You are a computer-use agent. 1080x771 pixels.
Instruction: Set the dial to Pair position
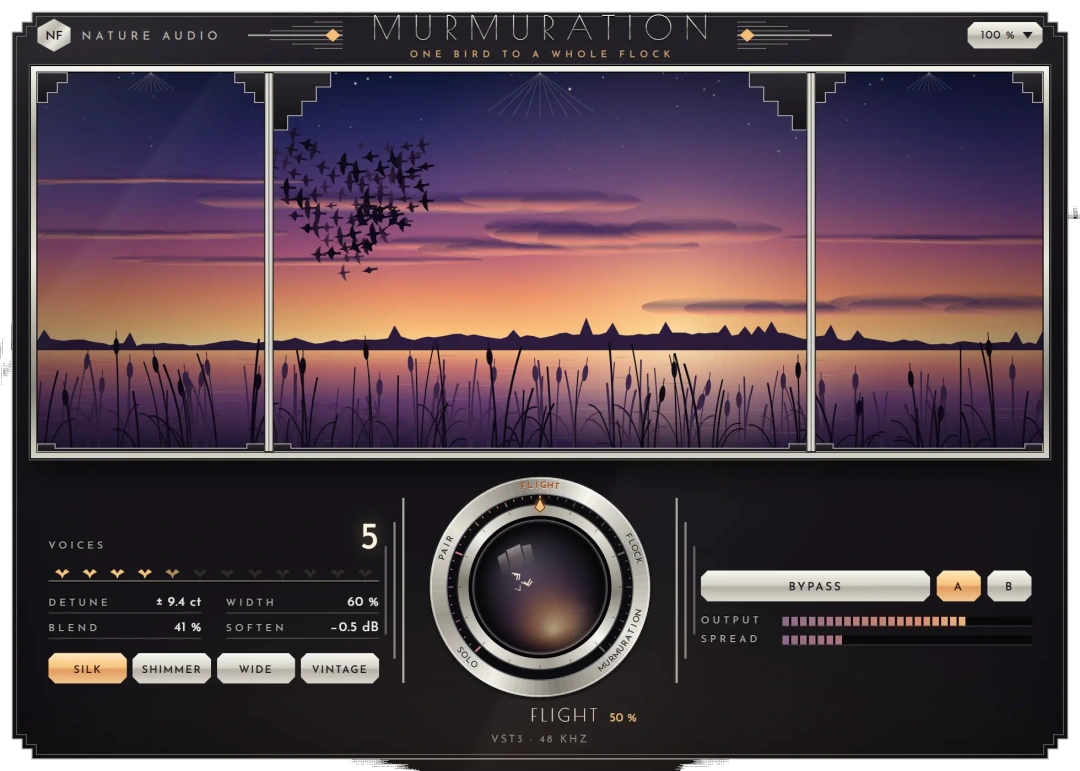446,548
